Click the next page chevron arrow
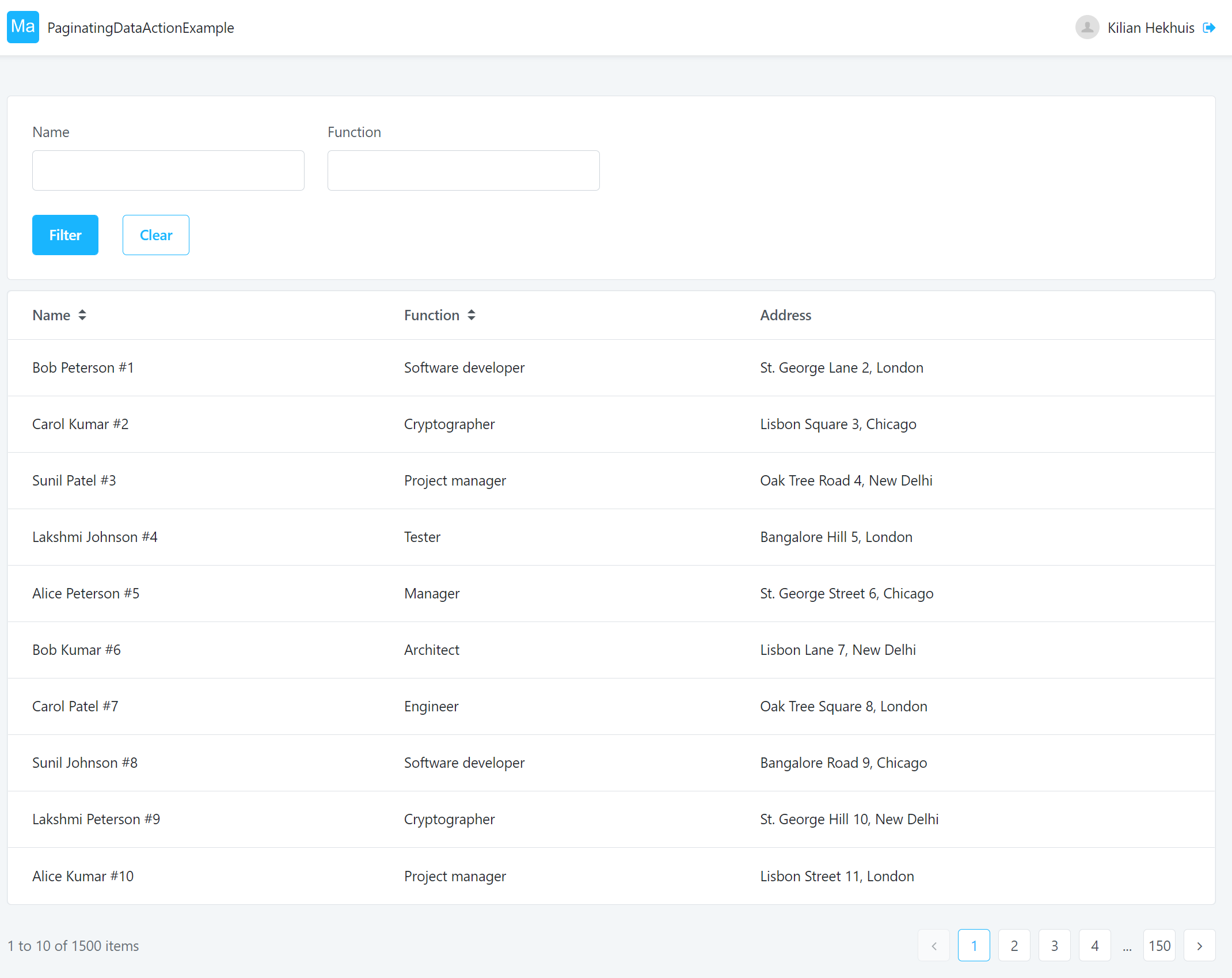The image size is (1232, 978). tap(1200, 945)
